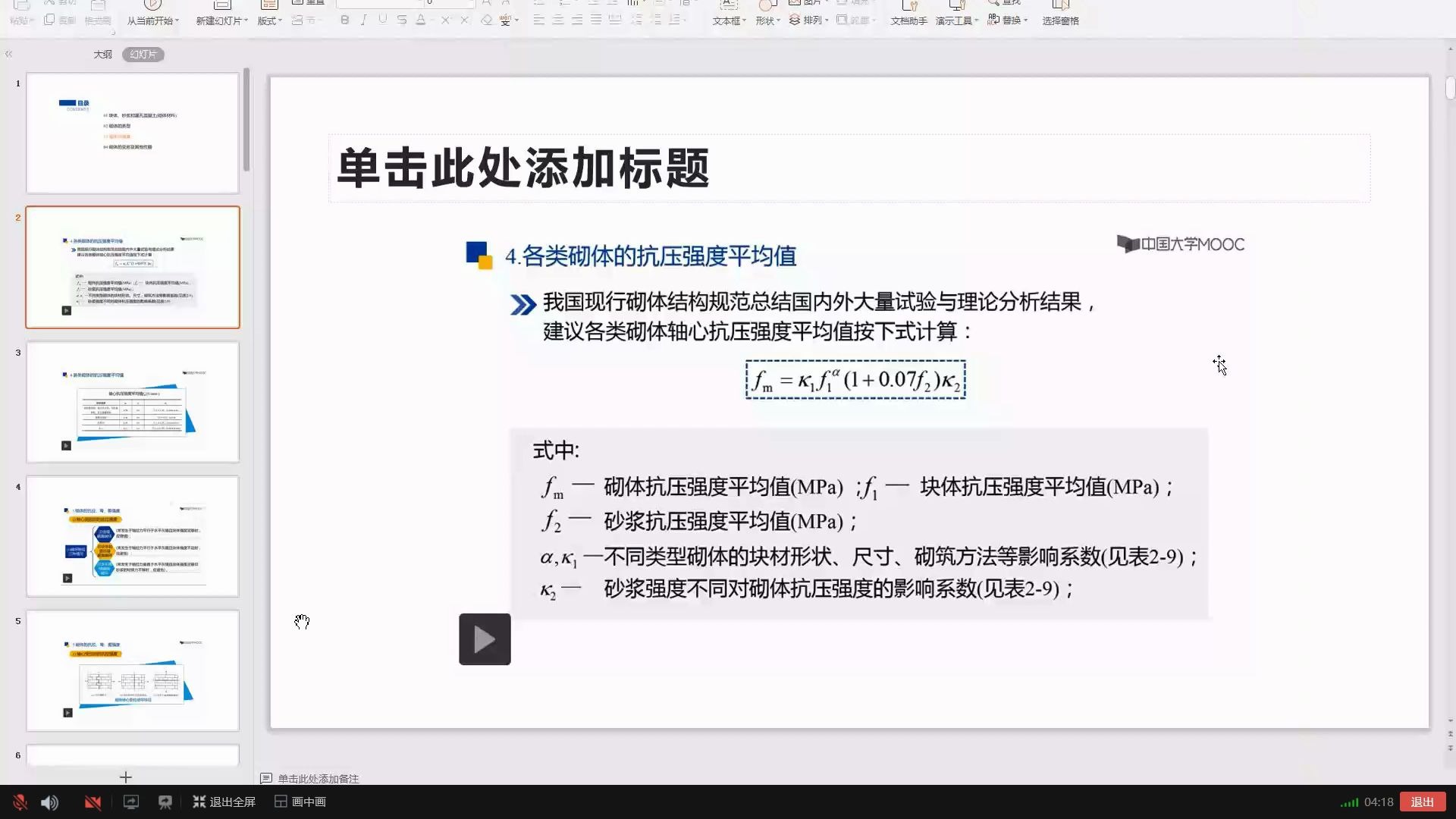Toggle underline formatting
Viewport: 1456px width, 819px height.
tap(383, 20)
